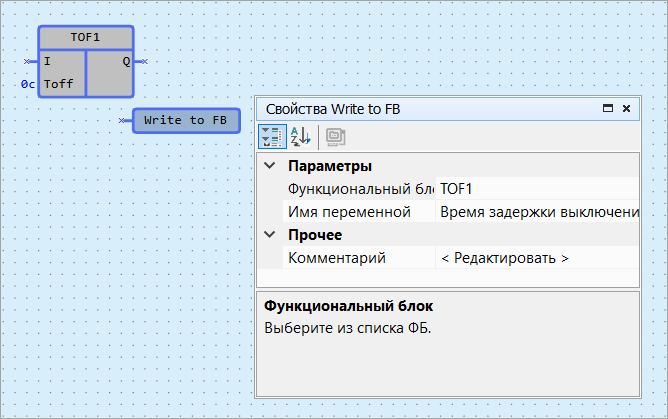This screenshot has width=668, height=419.
Task: Click the I input pin of TOF1
Action: (30, 61)
